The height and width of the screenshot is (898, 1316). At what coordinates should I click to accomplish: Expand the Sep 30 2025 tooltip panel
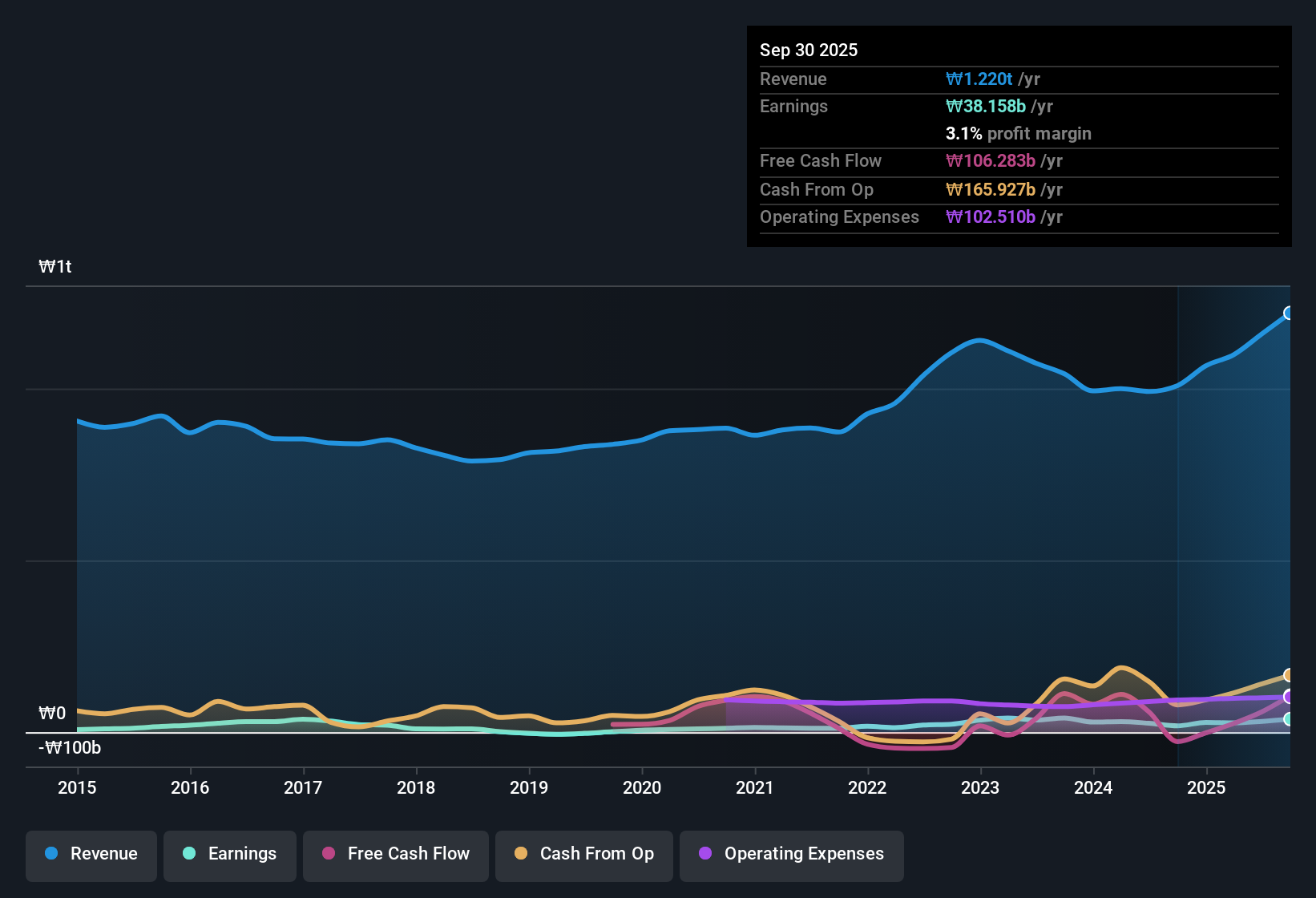point(809,50)
